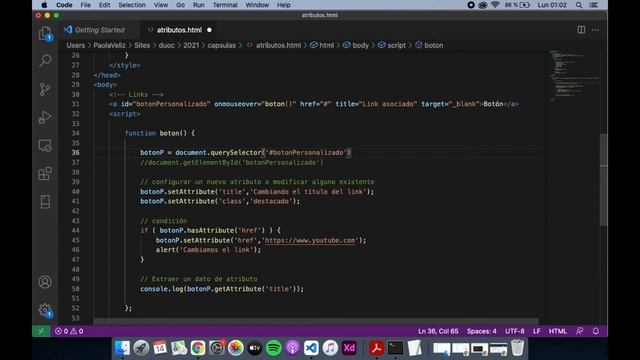
Task: Follow the https://www.youtube.com link in code
Action: tap(310, 240)
